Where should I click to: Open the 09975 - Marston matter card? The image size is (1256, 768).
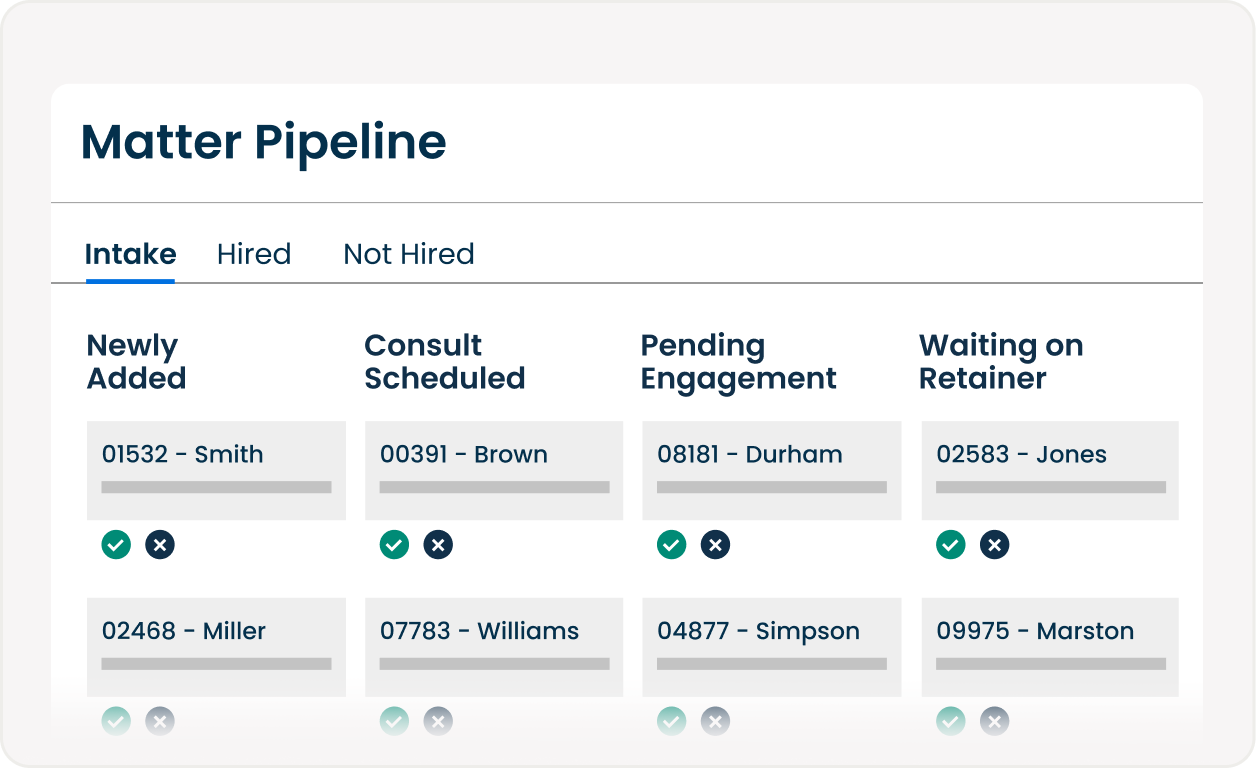click(x=1049, y=646)
